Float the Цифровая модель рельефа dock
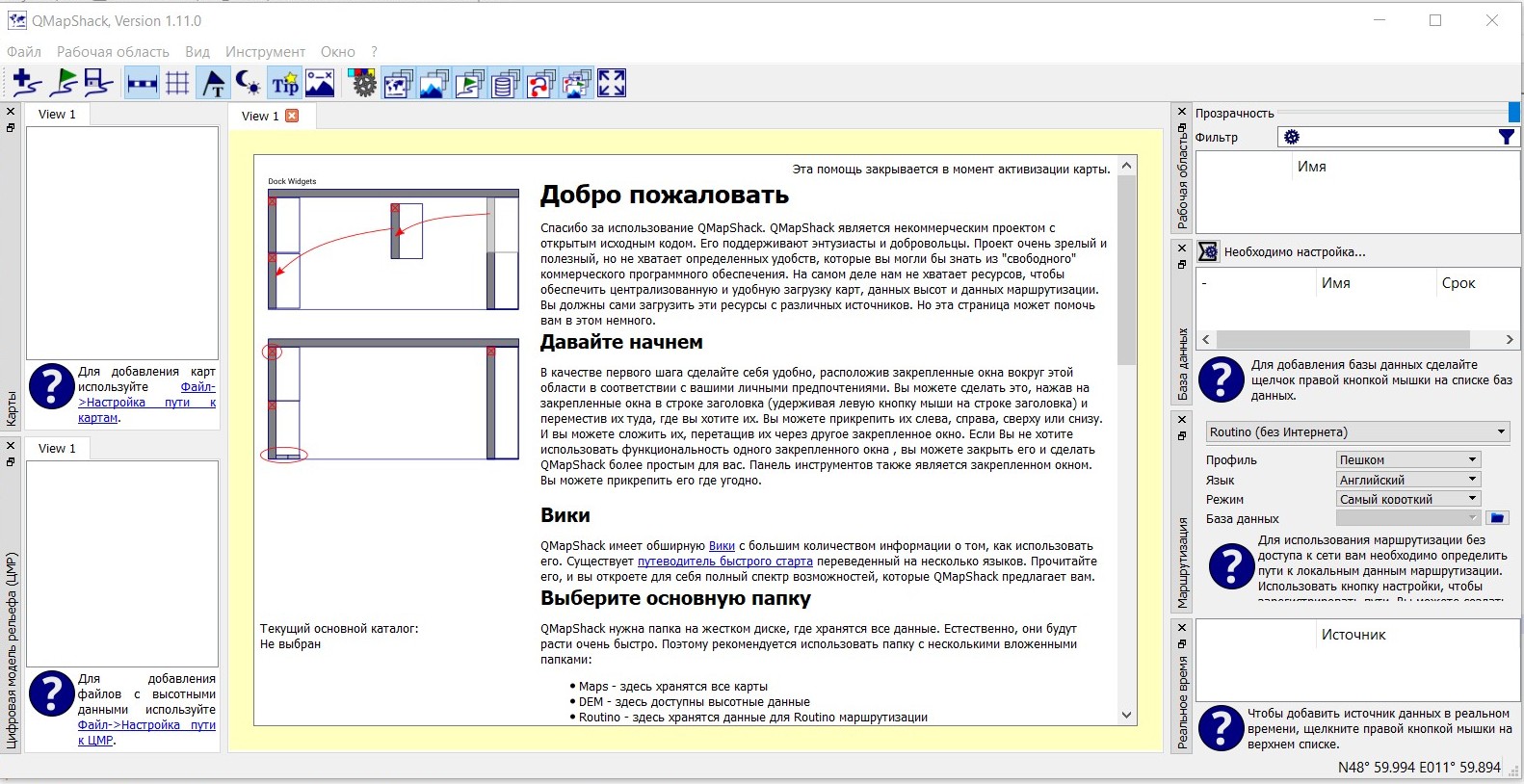The image size is (1524, 784). pos(11,462)
